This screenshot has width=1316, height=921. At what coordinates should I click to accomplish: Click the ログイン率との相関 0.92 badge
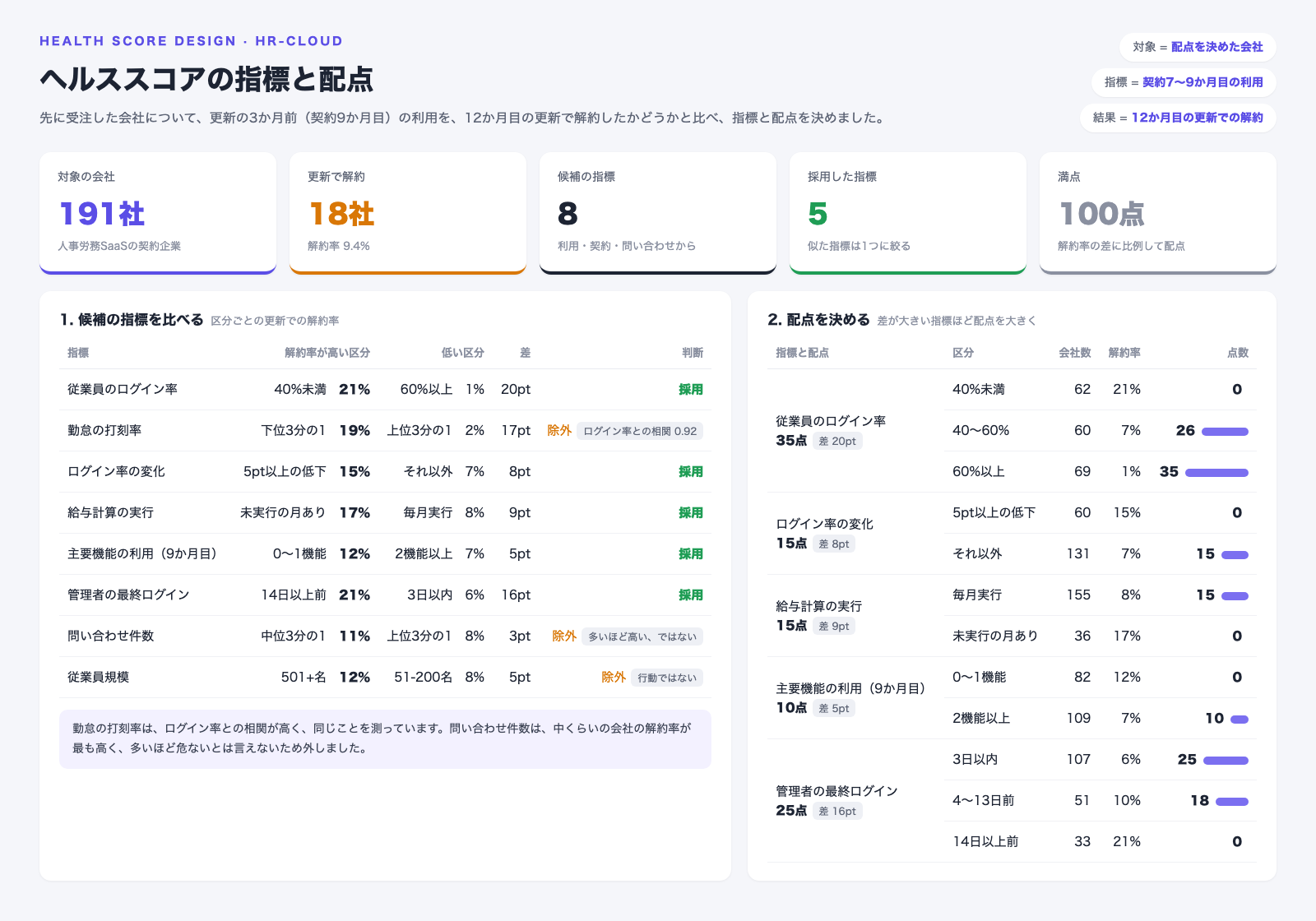click(640, 431)
